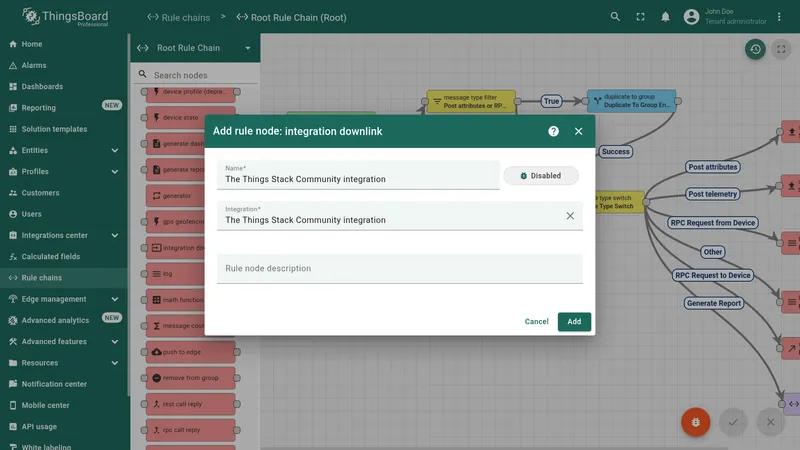
Task: Select the rpc call reply node
Action: [x=190, y=430]
